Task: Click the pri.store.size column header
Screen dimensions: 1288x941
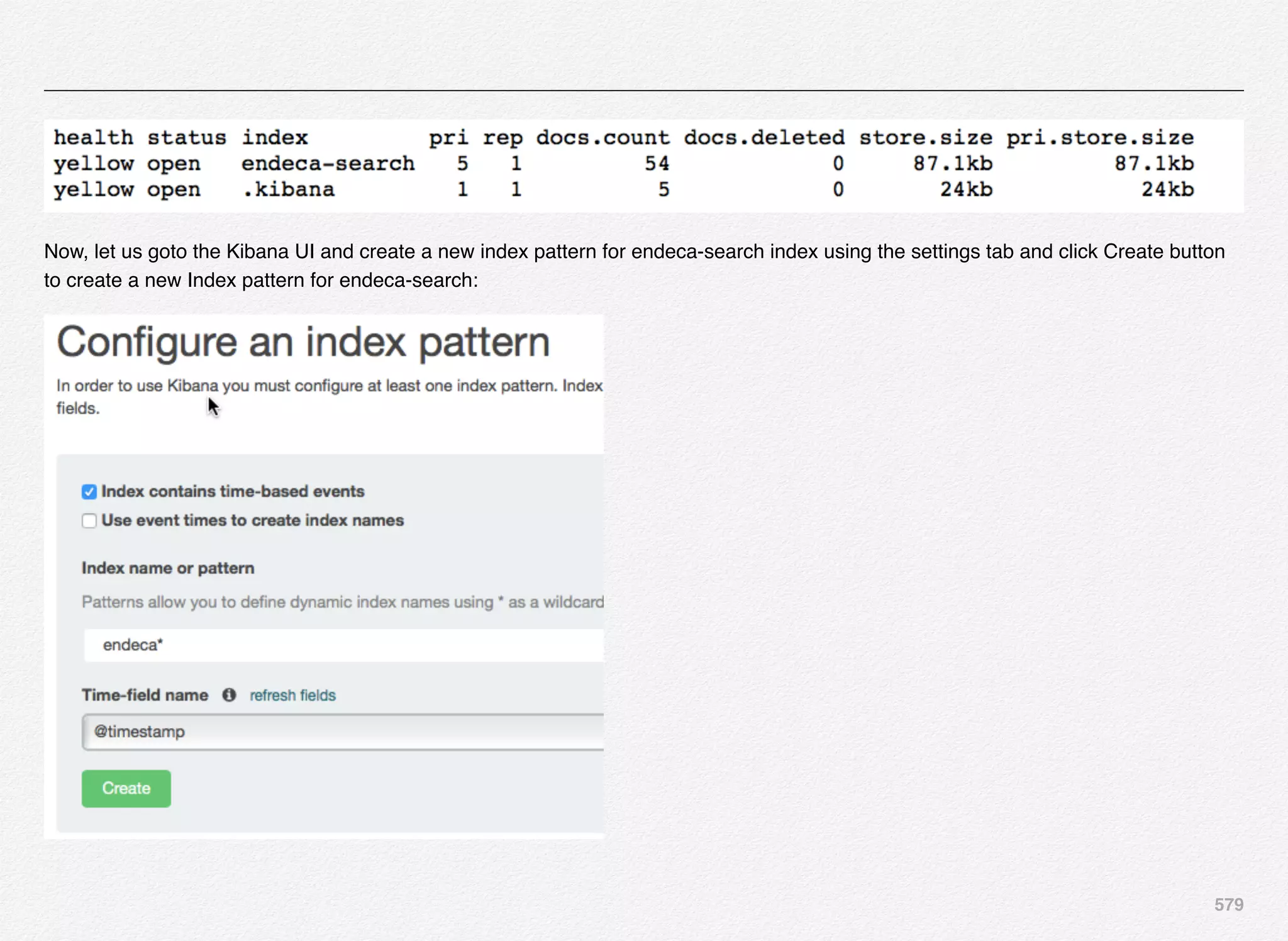Action: point(1100,138)
